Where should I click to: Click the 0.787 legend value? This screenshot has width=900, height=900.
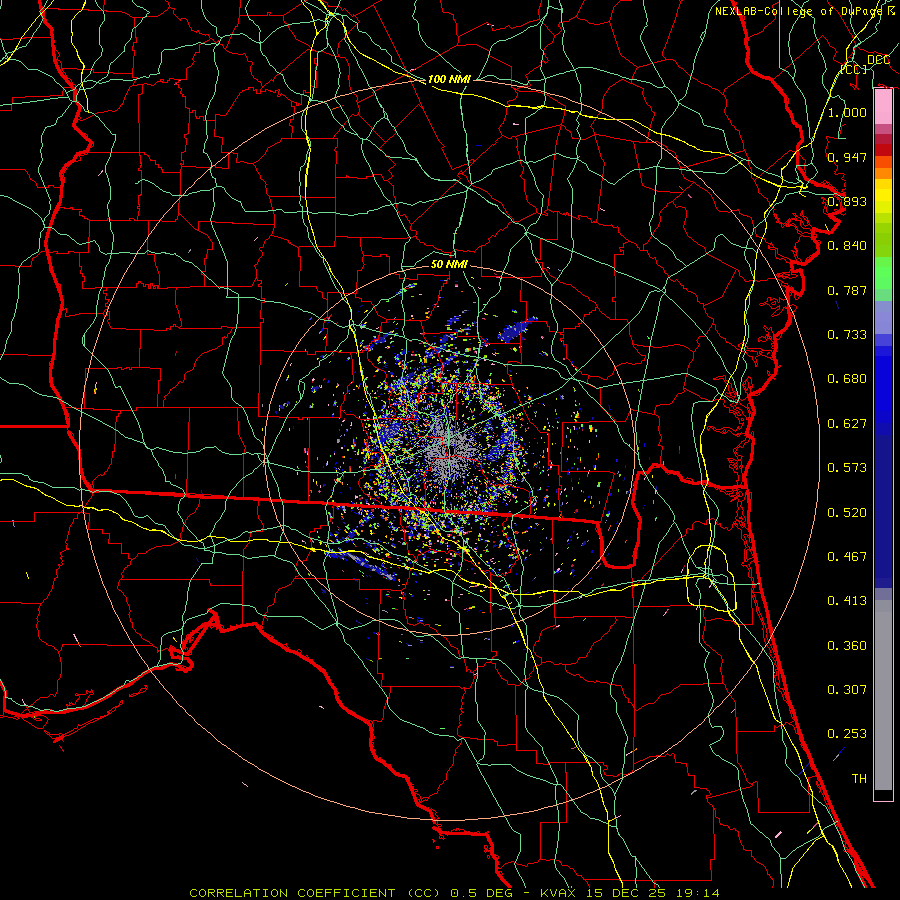click(x=847, y=290)
